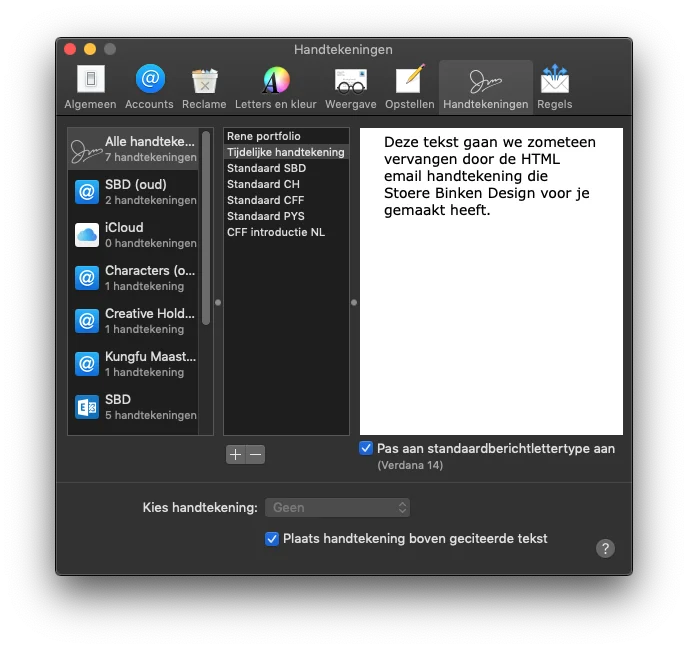
Task: Click the divider handle beside the signature preview
Action: coord(354,302)
